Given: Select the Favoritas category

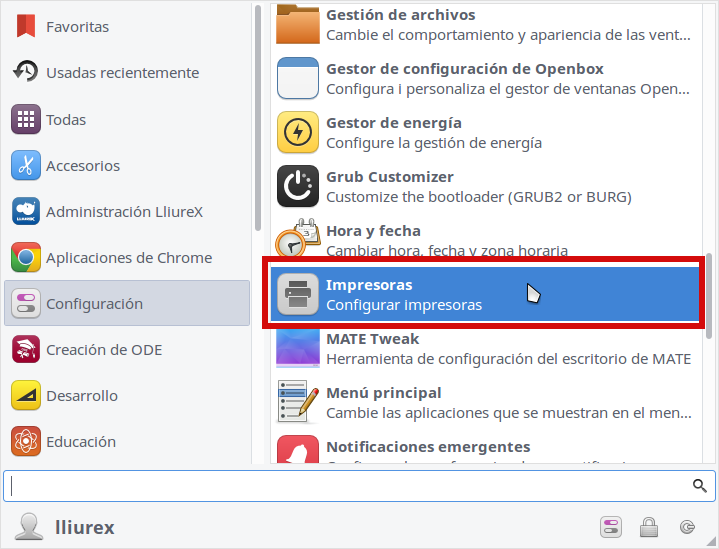Looking at the screenshot, I should [127, 27].
